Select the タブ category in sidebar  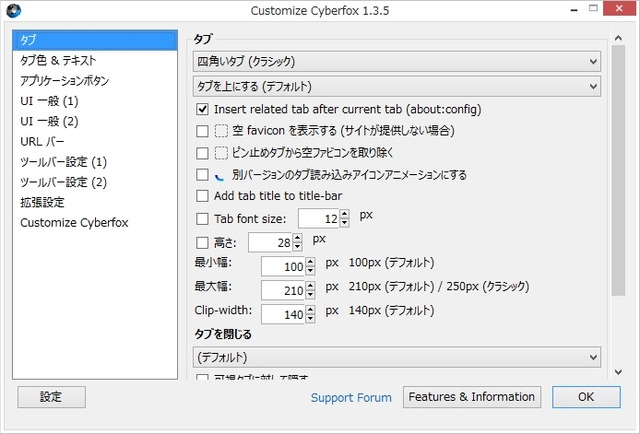tap(95, 40)
